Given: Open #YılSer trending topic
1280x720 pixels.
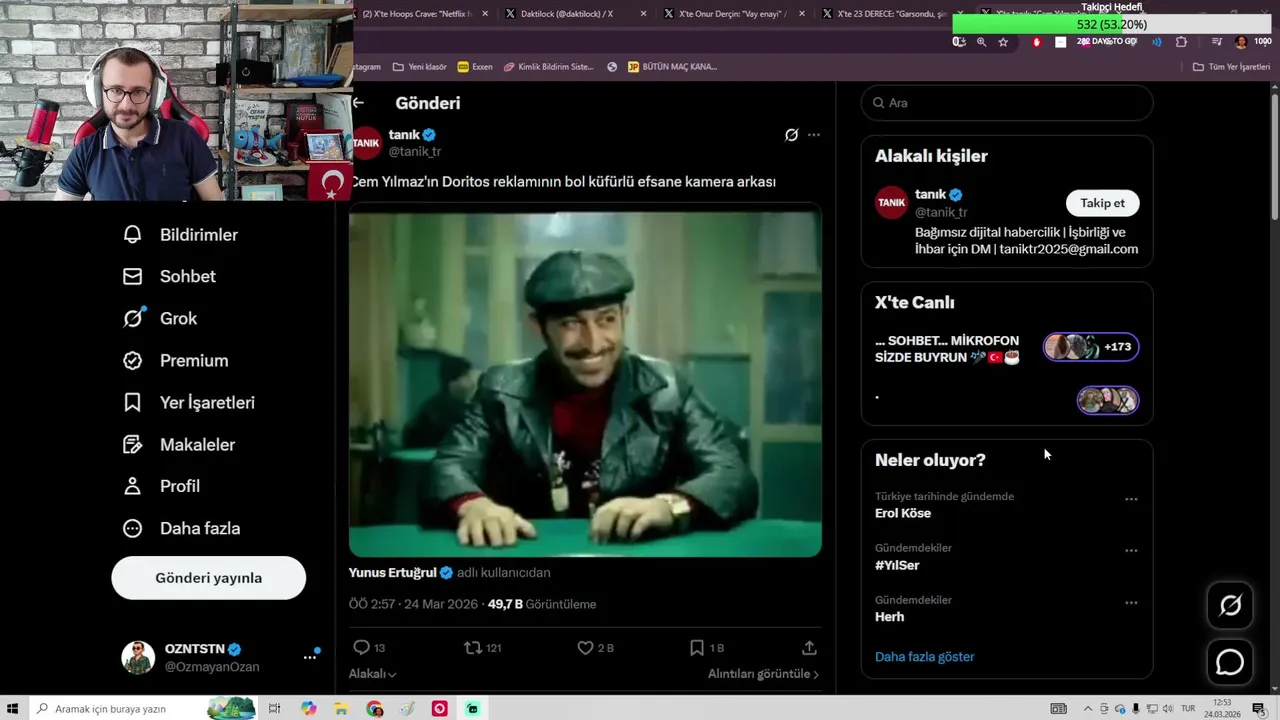Looking at the screenshot, I should tap(897, 565).
